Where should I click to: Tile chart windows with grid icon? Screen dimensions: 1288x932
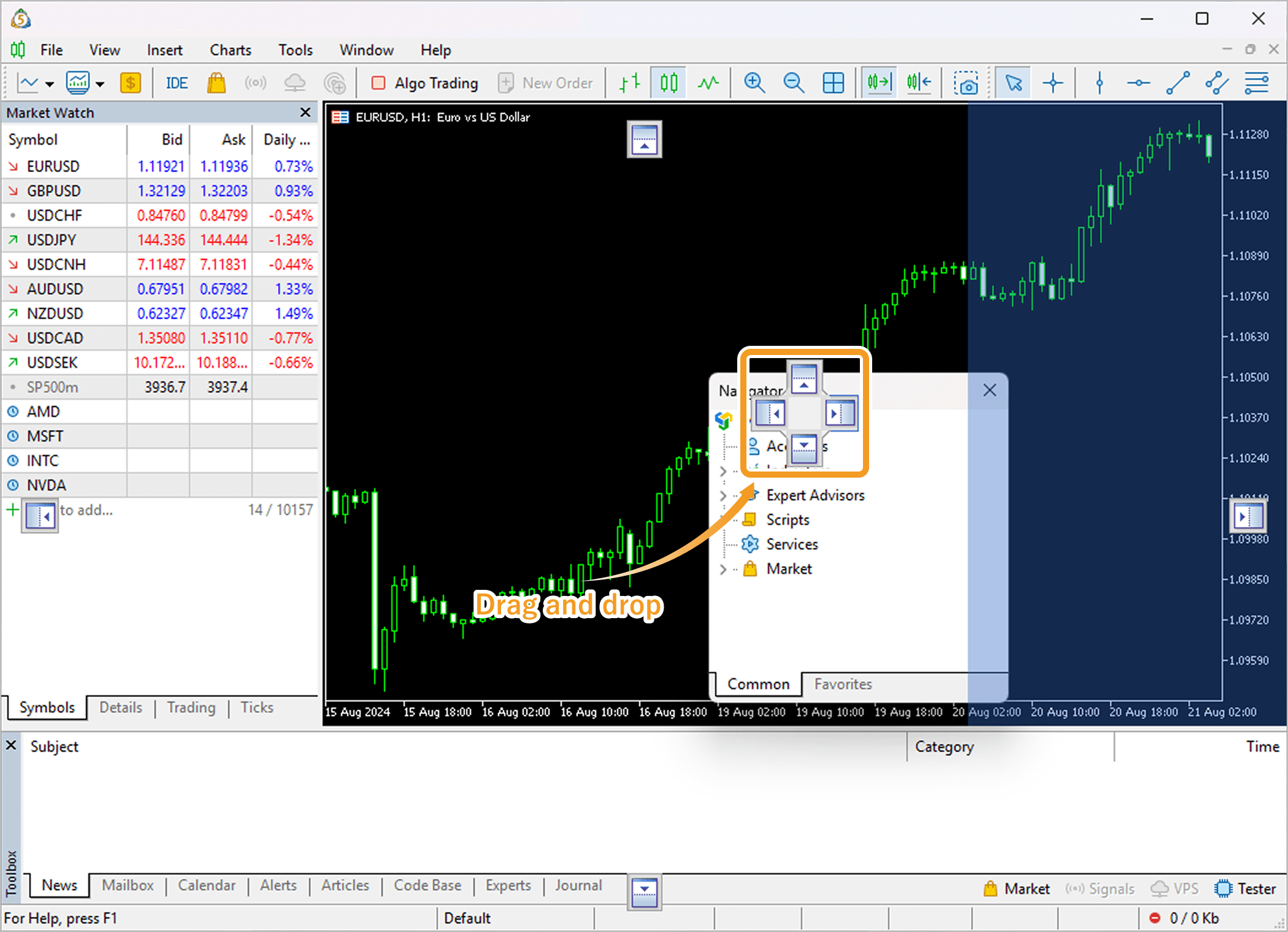pyautogui.click(x=833, y=83)
